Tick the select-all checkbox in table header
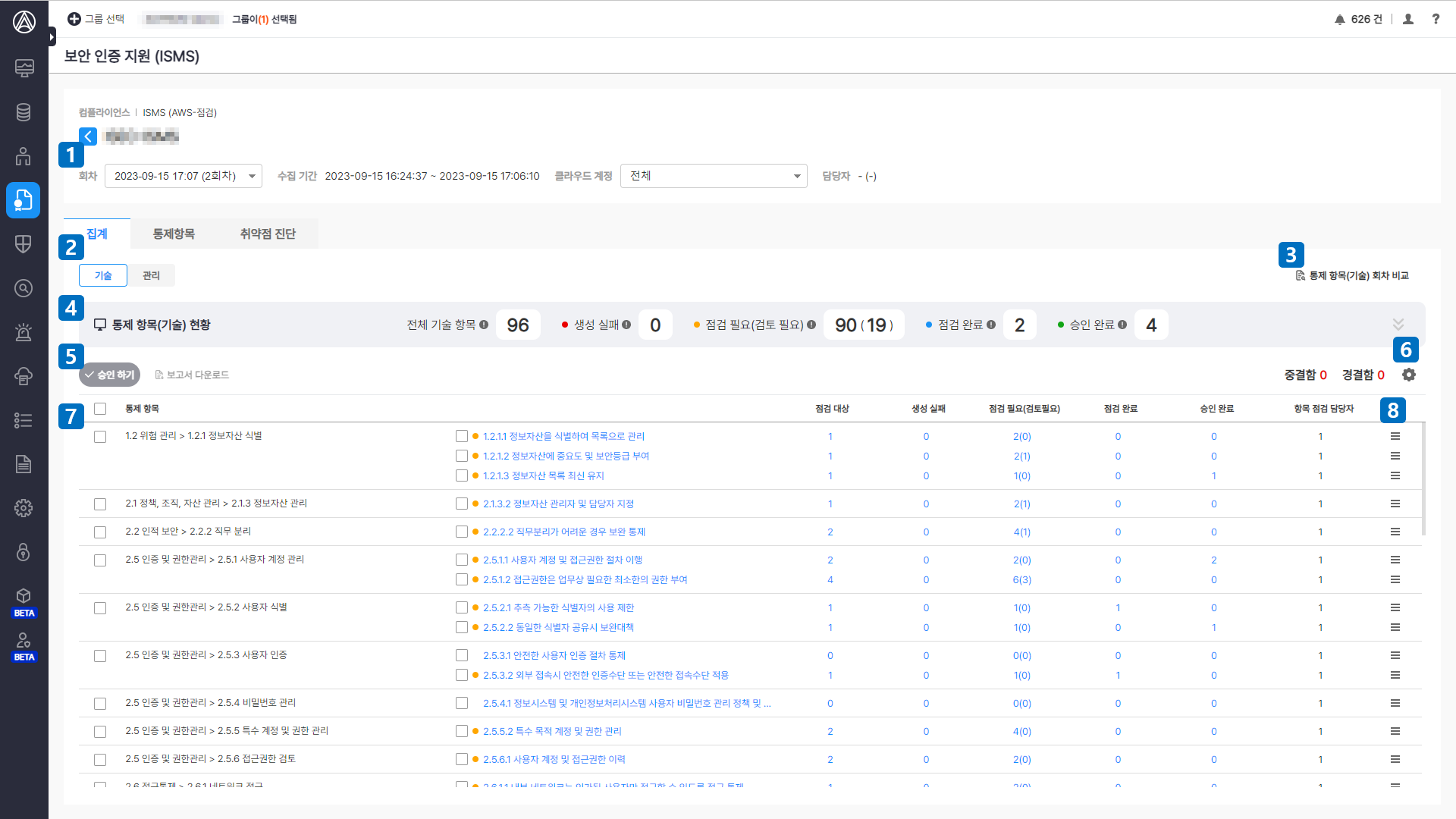The width and height of the screenshot is (1456, 819). (x=100, y=409)
